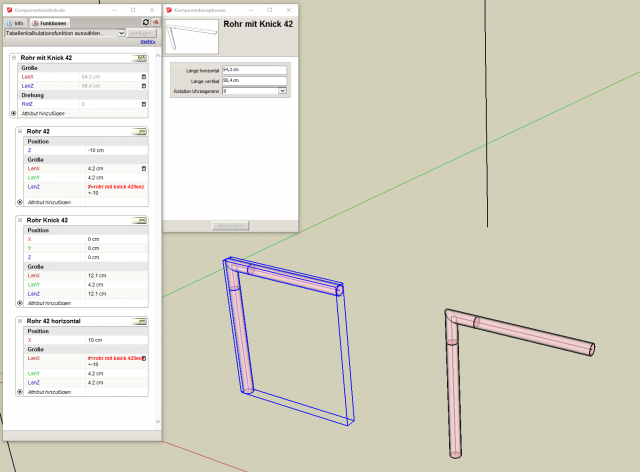Toggle the formula view icon
The image size is (640, 472).
pos(156,21)
